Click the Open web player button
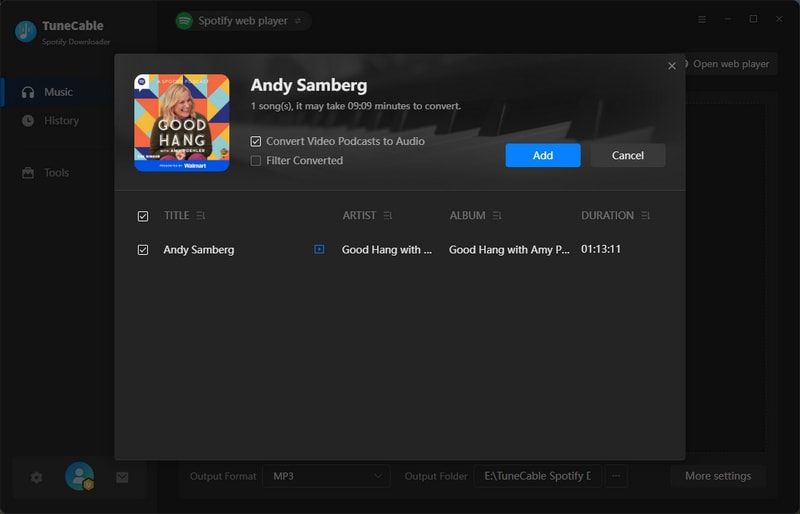The image size is (800, 514). (x=731, y=64)
